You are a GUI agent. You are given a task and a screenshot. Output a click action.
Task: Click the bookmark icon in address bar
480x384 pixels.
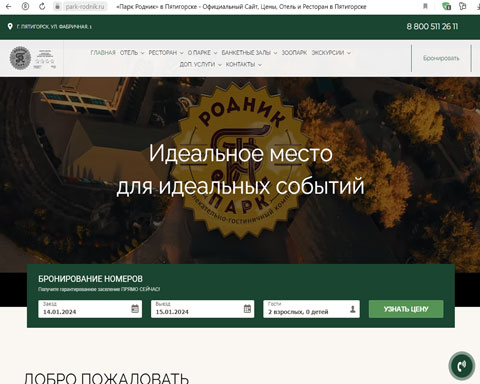tap(425, 6)
